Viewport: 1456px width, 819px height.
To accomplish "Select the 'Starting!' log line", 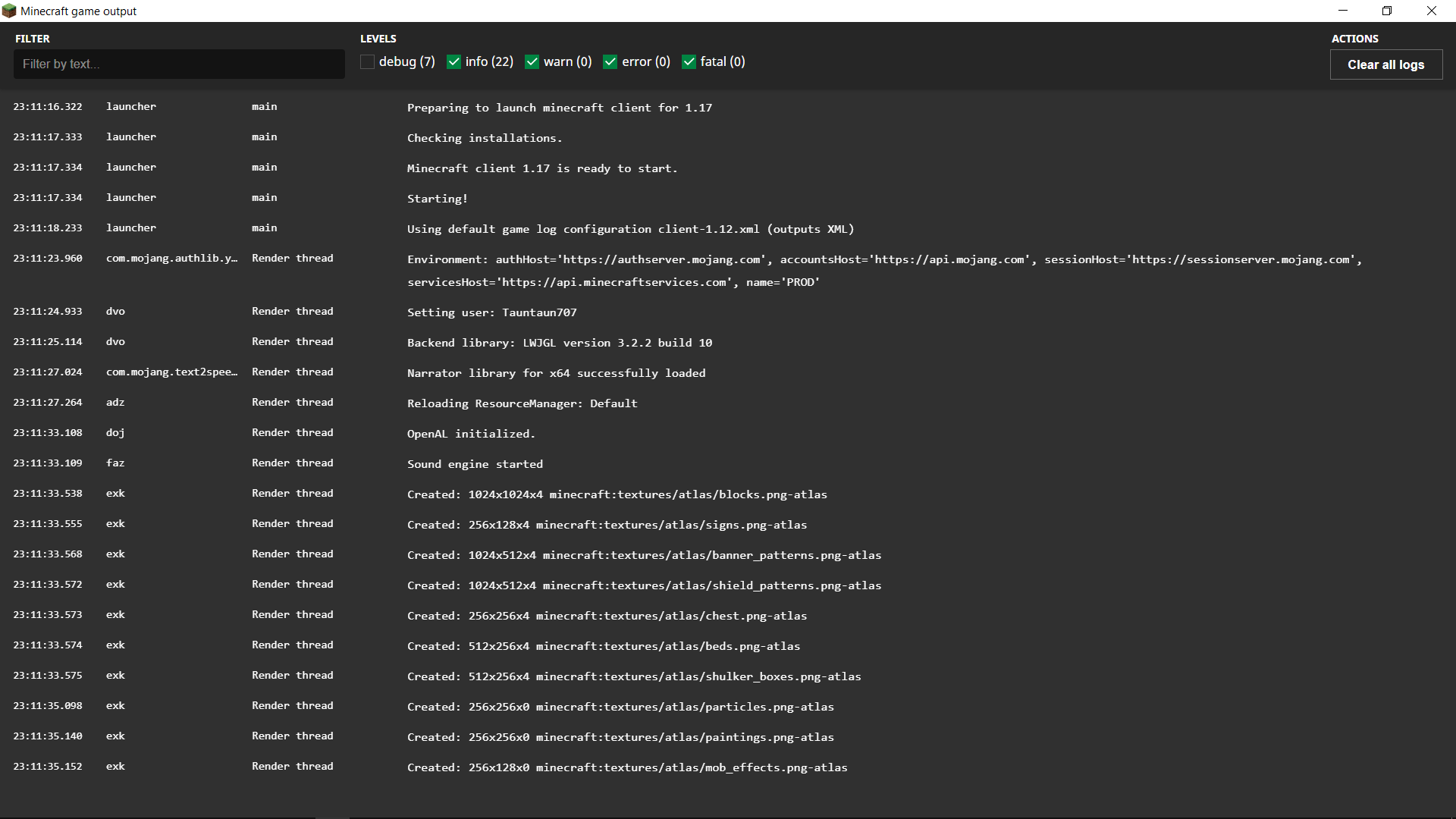I will 438,199.
